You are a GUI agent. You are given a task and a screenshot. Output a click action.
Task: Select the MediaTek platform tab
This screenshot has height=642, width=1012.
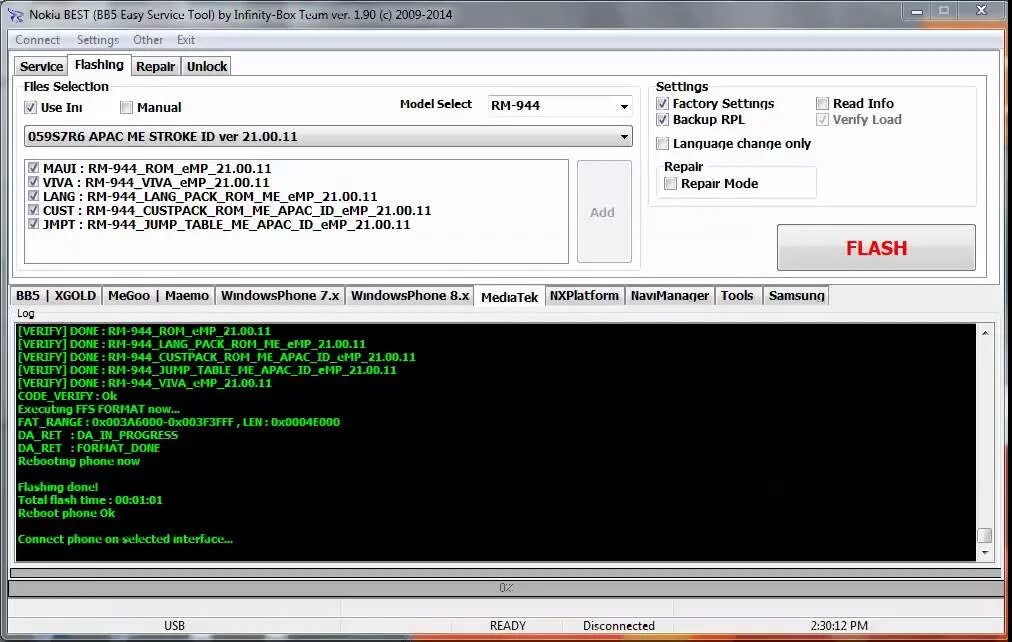pyautogui.click(x=509, y=296)
